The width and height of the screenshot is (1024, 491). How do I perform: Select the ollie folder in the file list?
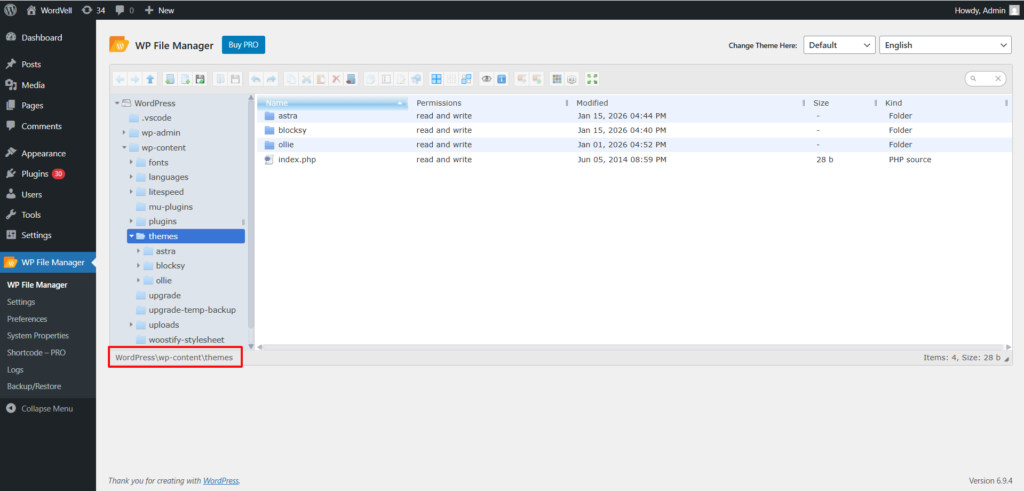point(632,144)
